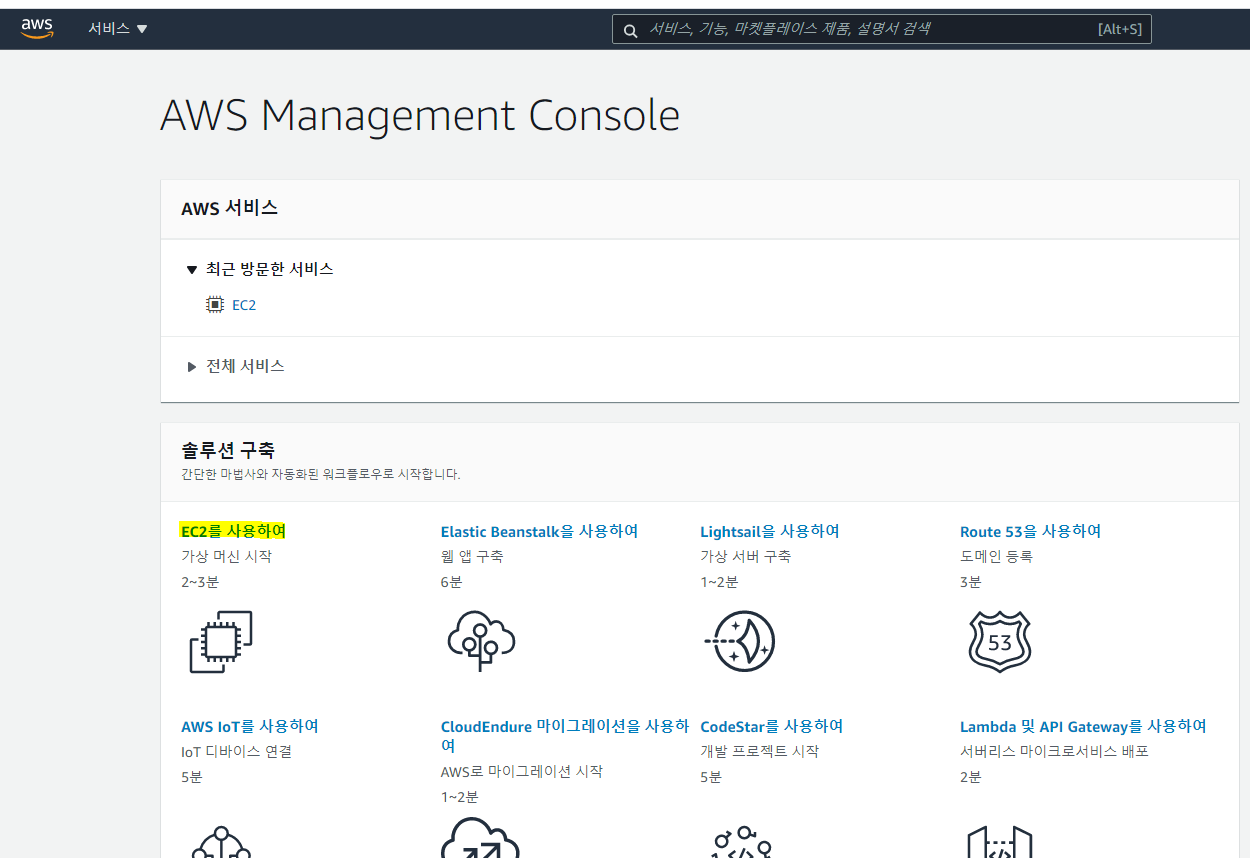Click the EC2 chip icon in recent services
The height and width of the screenshot is (858, 1250).
(x=214, y=304)
